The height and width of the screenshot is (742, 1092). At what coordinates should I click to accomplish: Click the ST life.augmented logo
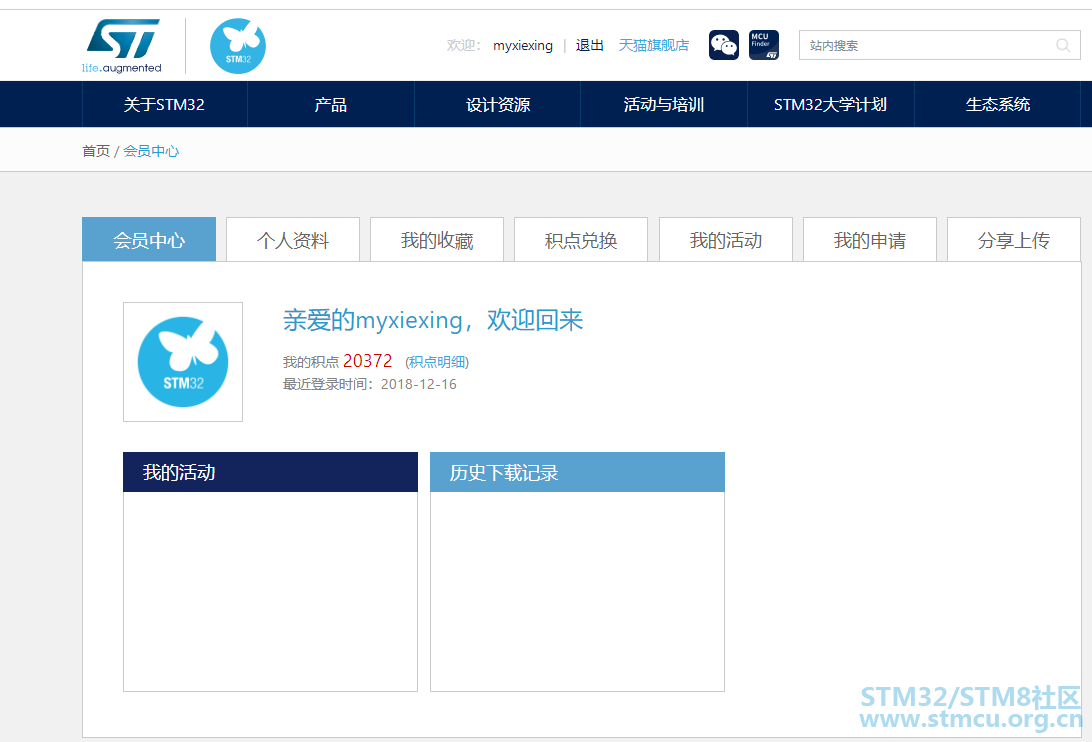pos(122,46)
